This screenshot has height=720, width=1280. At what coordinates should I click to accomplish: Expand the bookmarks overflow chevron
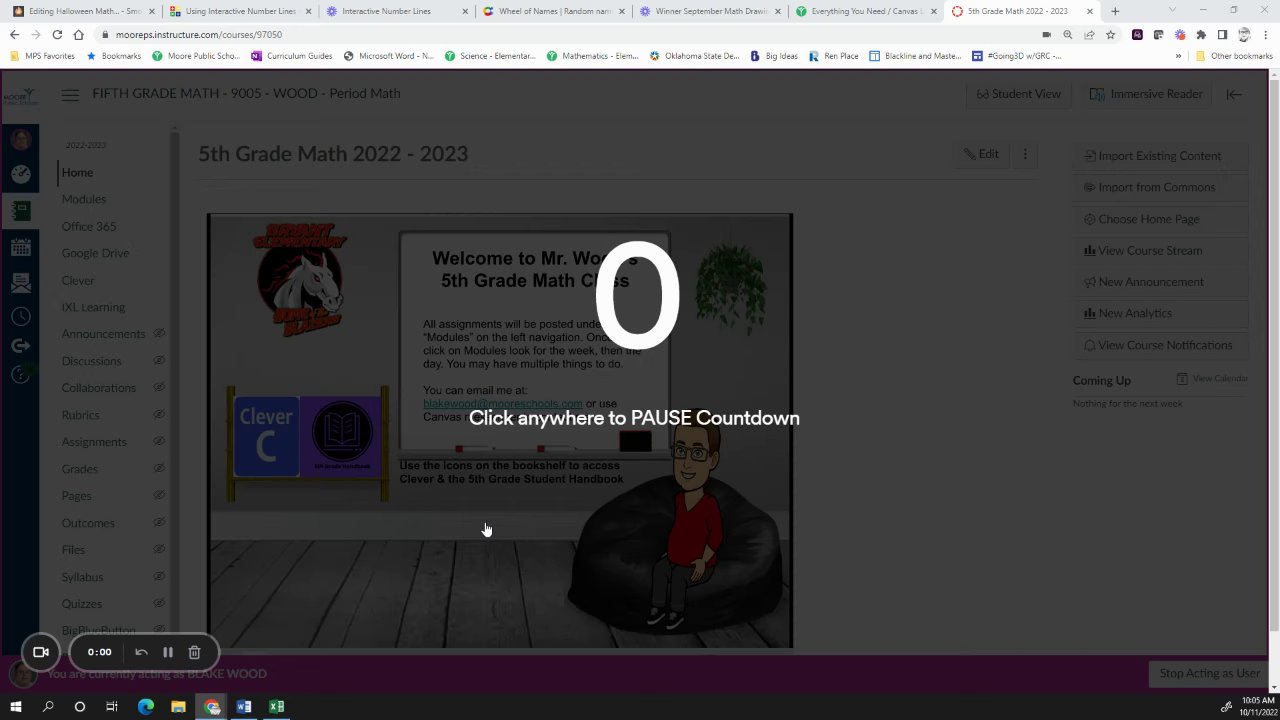1178,56
